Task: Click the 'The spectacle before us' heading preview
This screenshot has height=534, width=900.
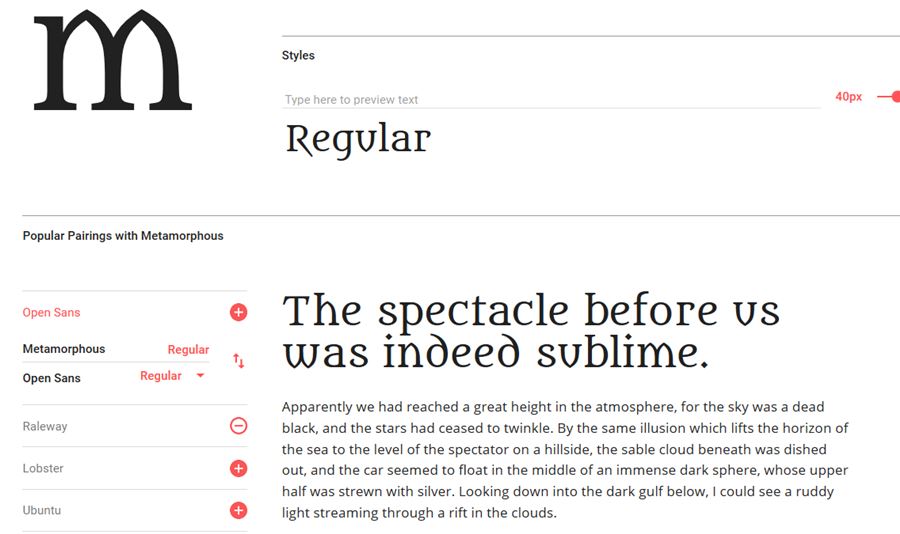Action: click(531, 331)
